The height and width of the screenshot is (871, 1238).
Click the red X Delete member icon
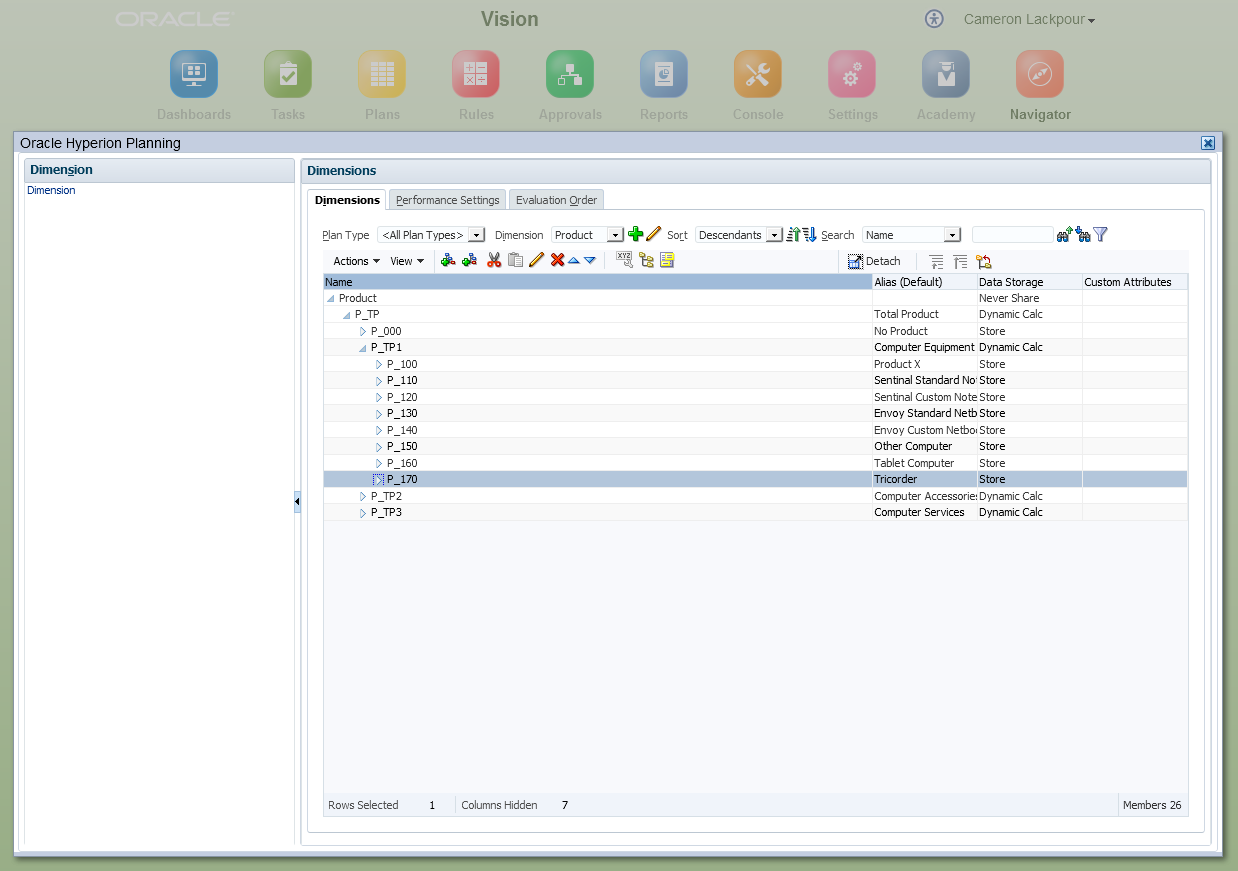click(x=558, y=260)
